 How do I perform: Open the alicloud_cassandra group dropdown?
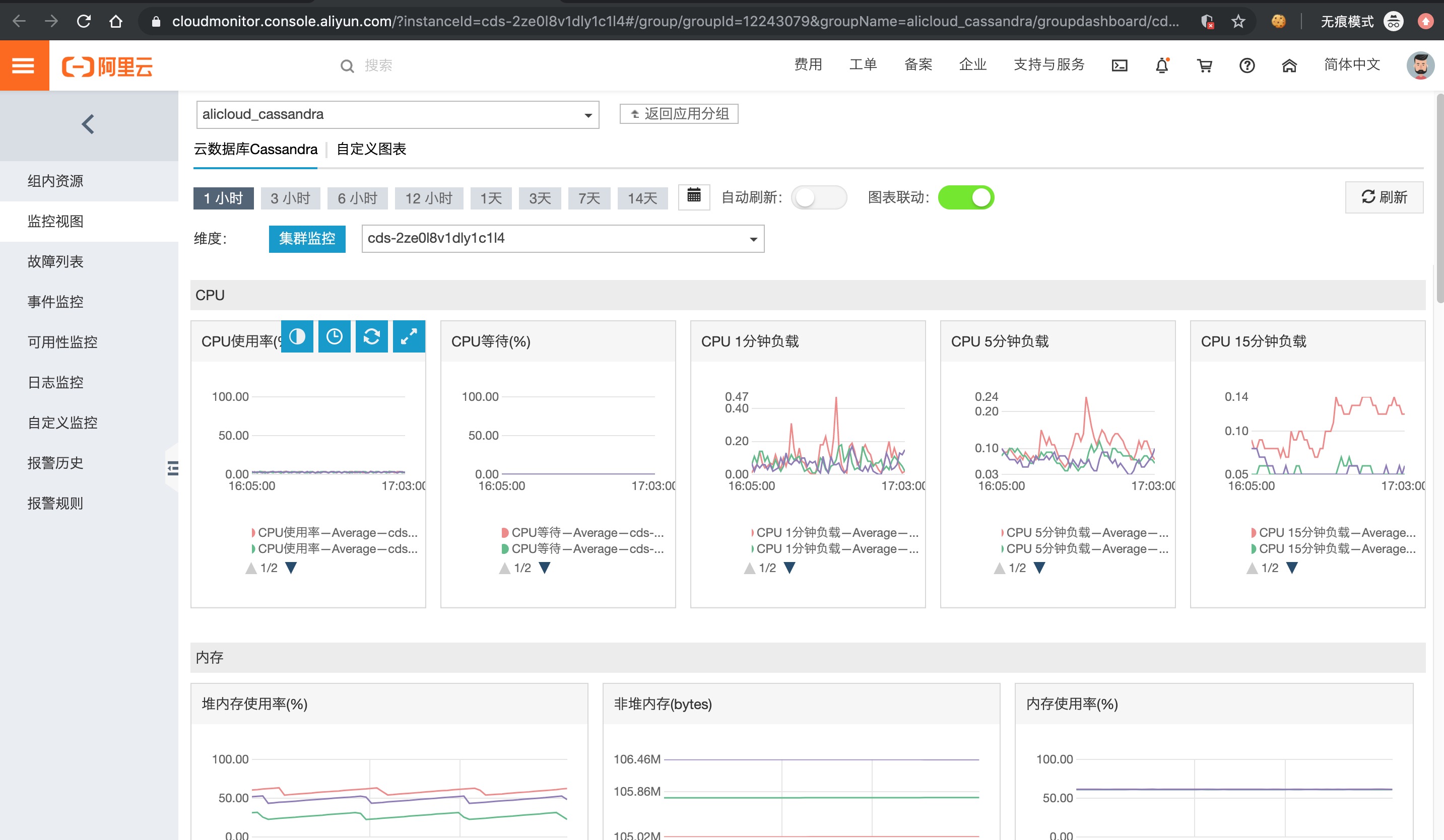397,114
